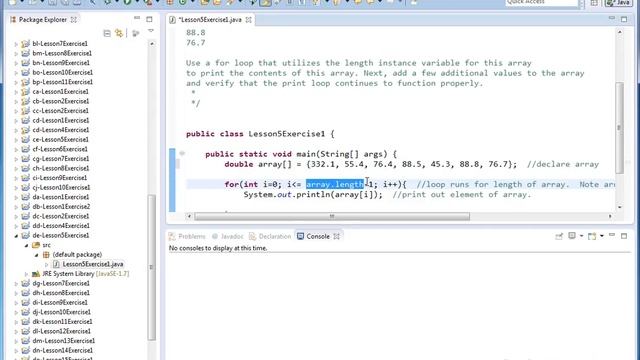Select the Lesson5Exercise1.java editor tab

pos(211,20)
